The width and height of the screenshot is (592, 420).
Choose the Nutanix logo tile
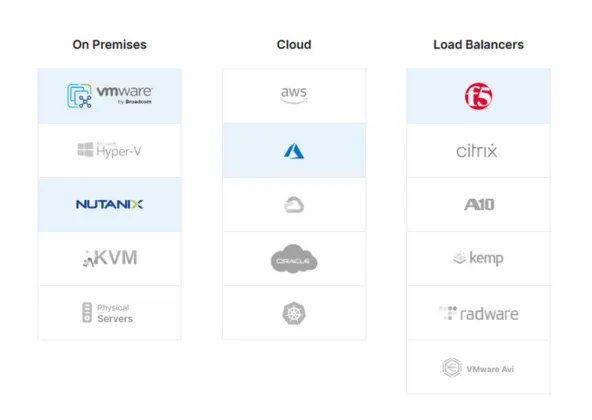(109, 204)
